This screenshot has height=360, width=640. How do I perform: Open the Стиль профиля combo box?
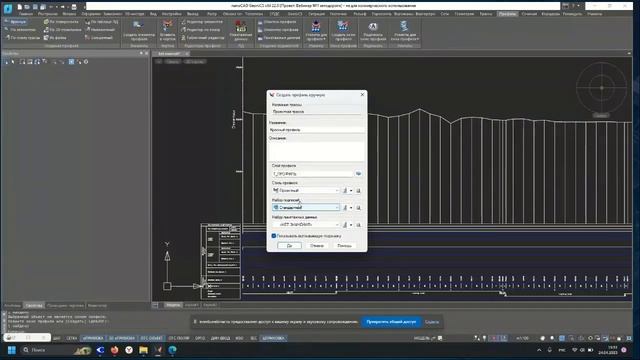(306, 191)
